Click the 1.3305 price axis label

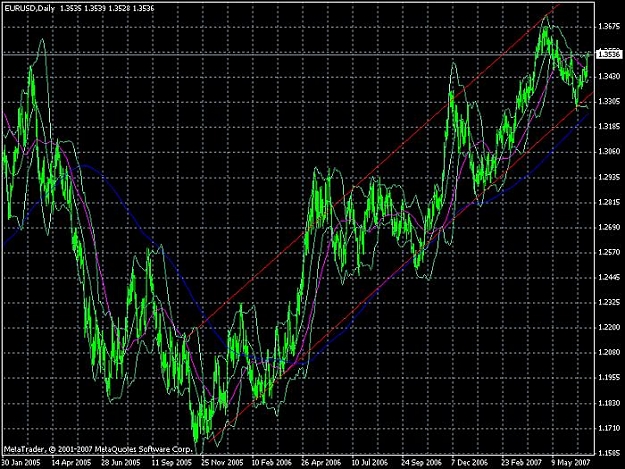coord(610,102)
